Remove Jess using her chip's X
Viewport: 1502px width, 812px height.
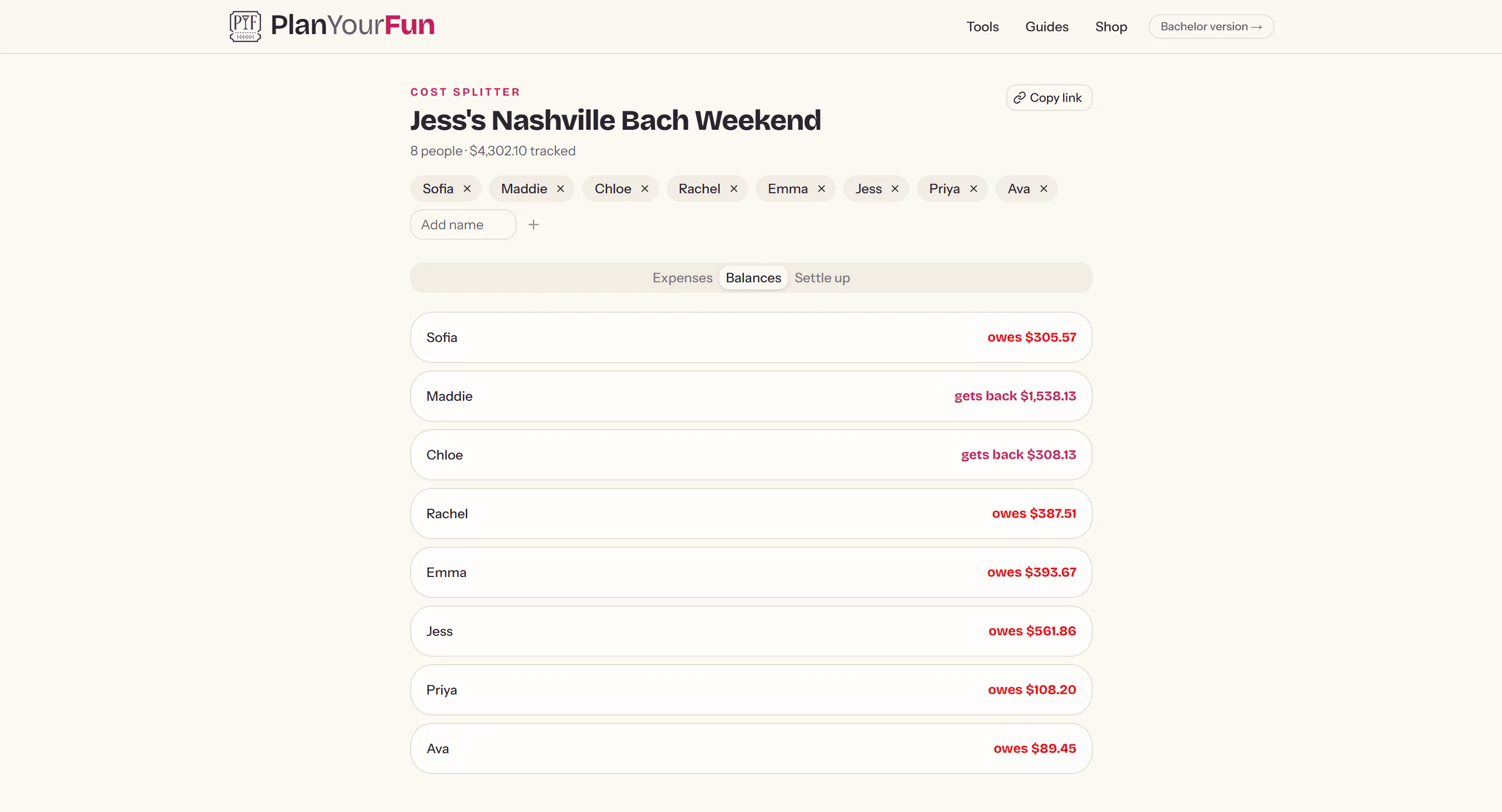click(x=895, y=189)
